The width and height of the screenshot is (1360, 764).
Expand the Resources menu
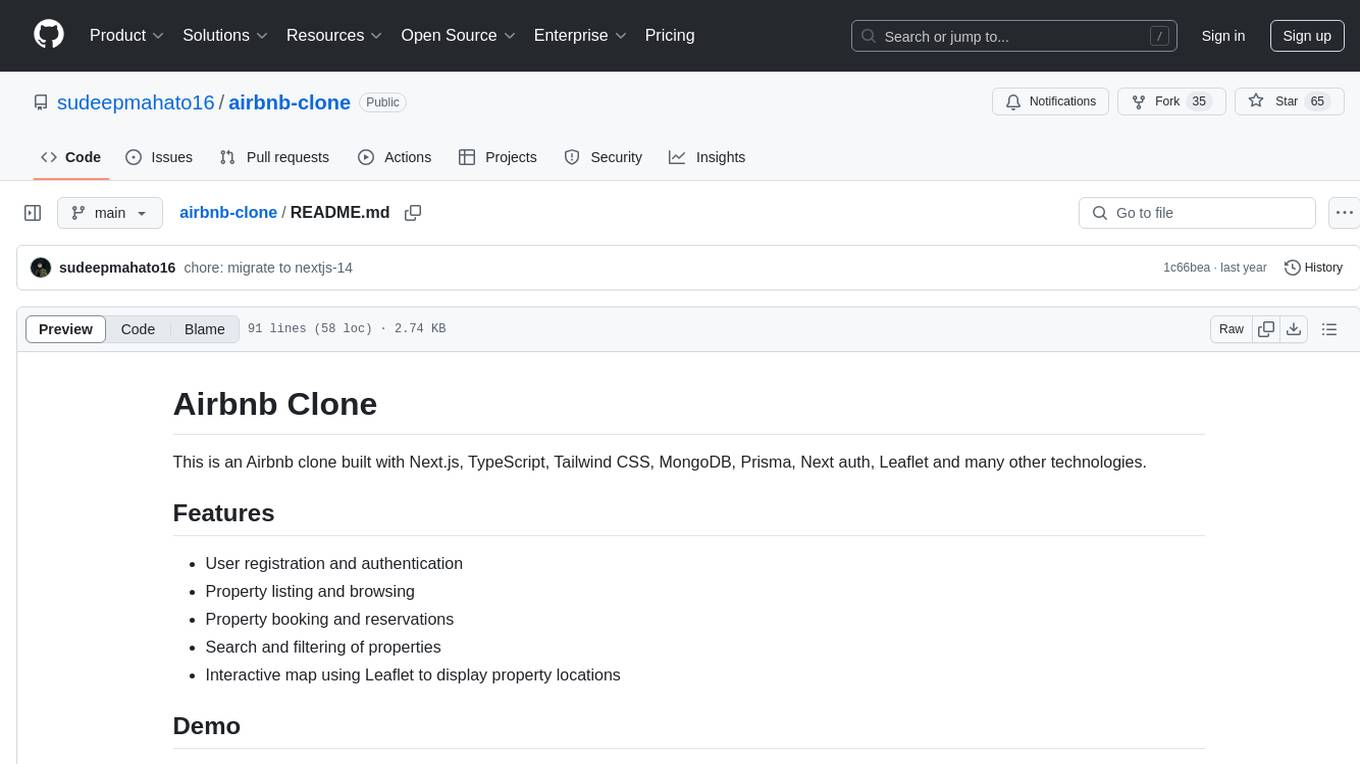pyautogui.click(x=334, y=35)
